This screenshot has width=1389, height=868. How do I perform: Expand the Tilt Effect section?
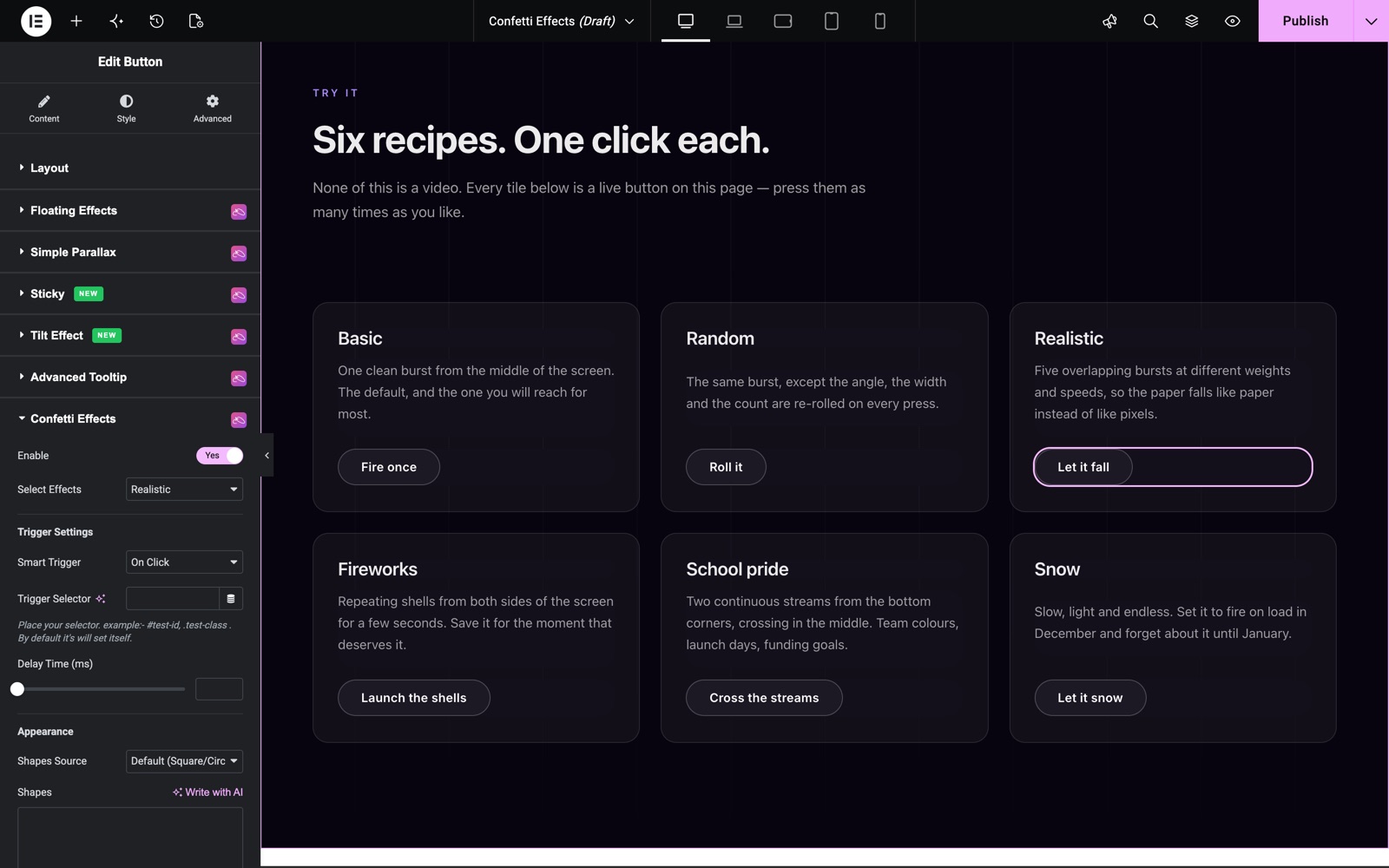coord(130,336)
